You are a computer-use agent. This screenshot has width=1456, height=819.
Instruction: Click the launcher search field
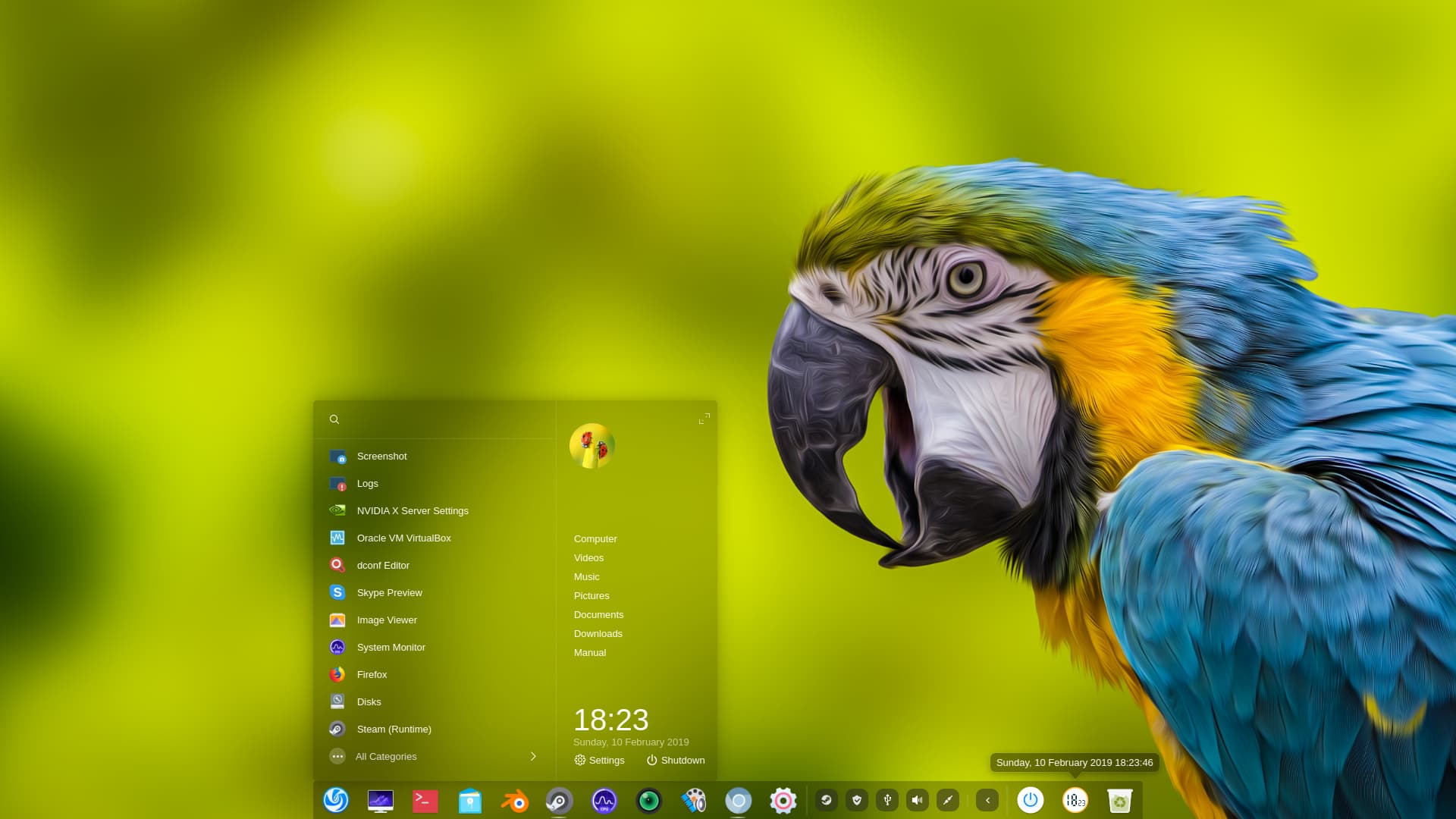coord(435,419)
